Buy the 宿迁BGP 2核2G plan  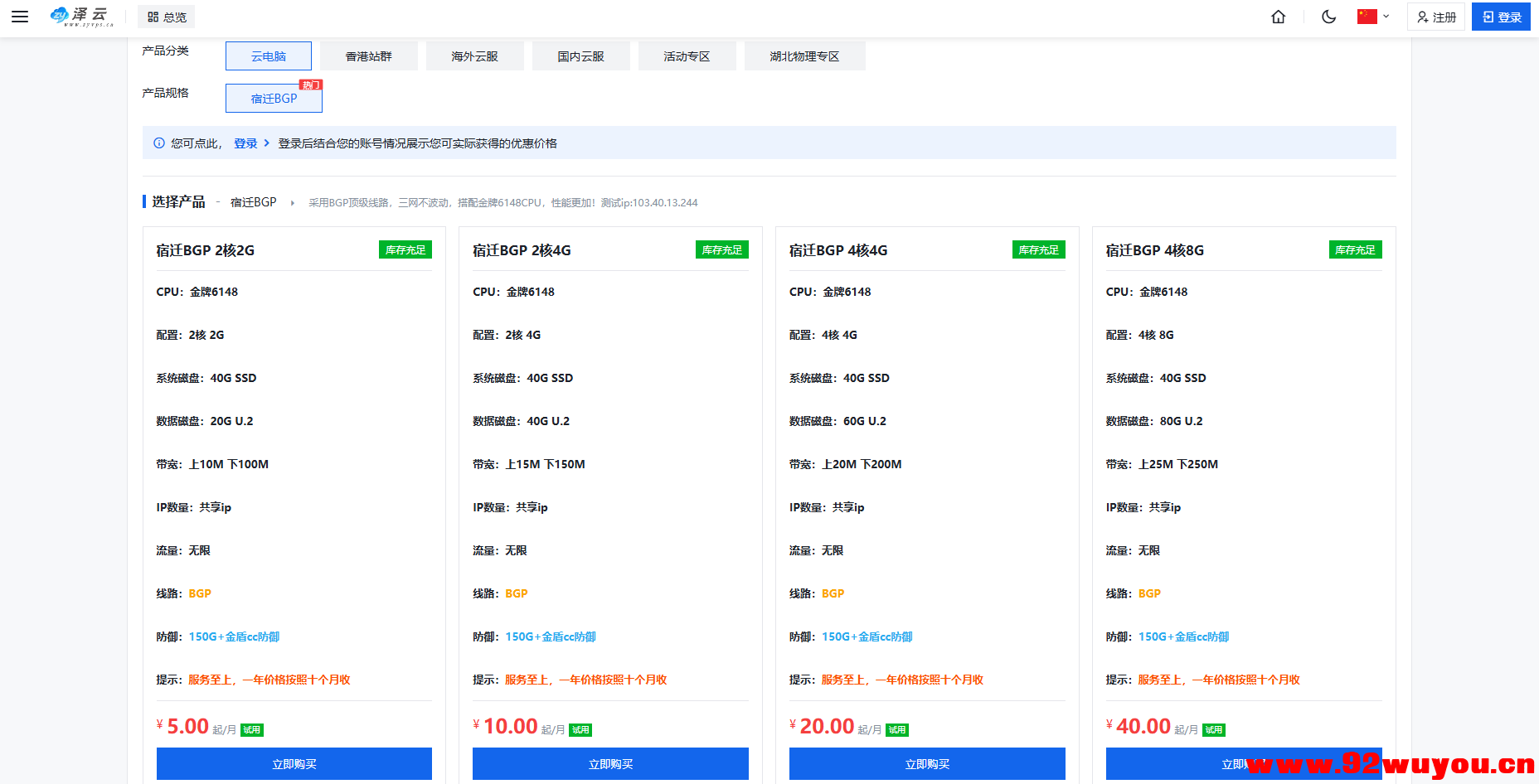click(x=294, y=763)
